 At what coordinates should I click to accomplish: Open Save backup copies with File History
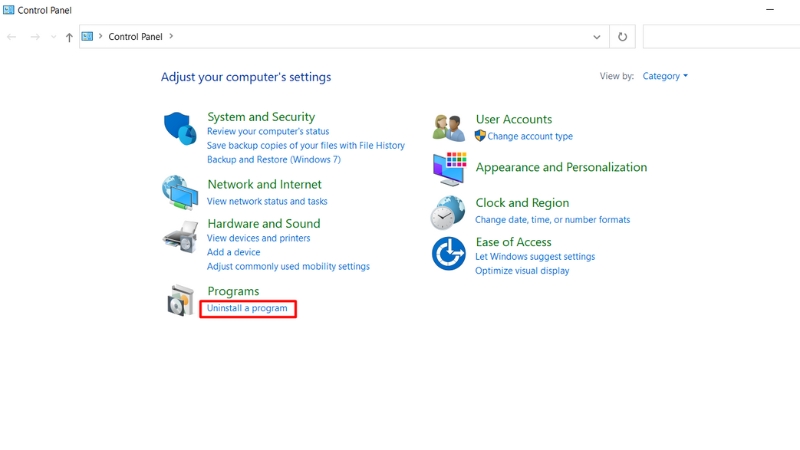coord(306,145)
